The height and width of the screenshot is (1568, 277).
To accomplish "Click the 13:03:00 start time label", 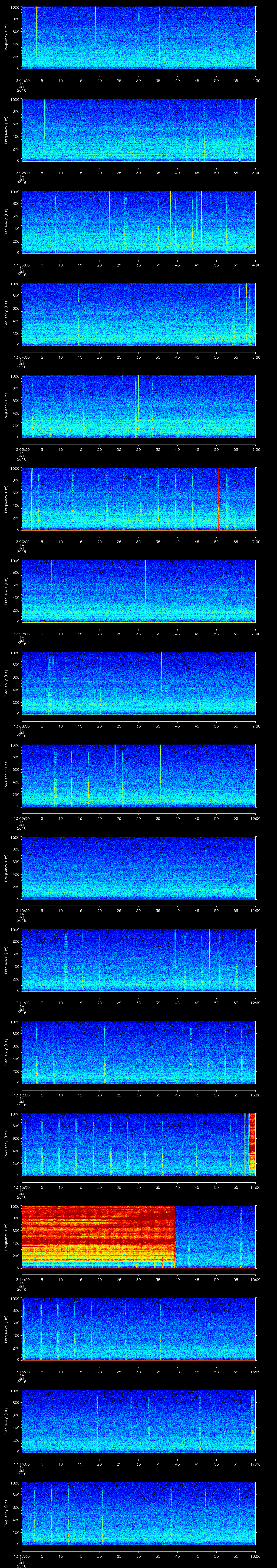I will pyautogui.click(x=22, y=265).
